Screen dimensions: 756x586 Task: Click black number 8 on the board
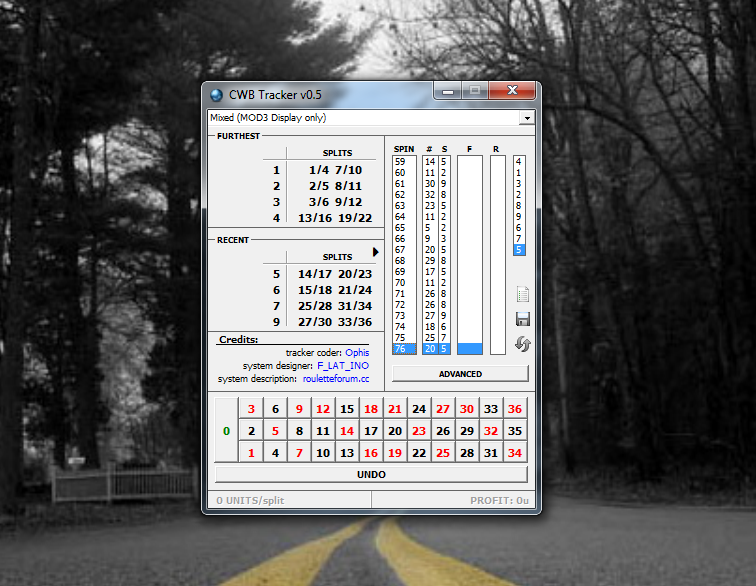tap(299, 431)
